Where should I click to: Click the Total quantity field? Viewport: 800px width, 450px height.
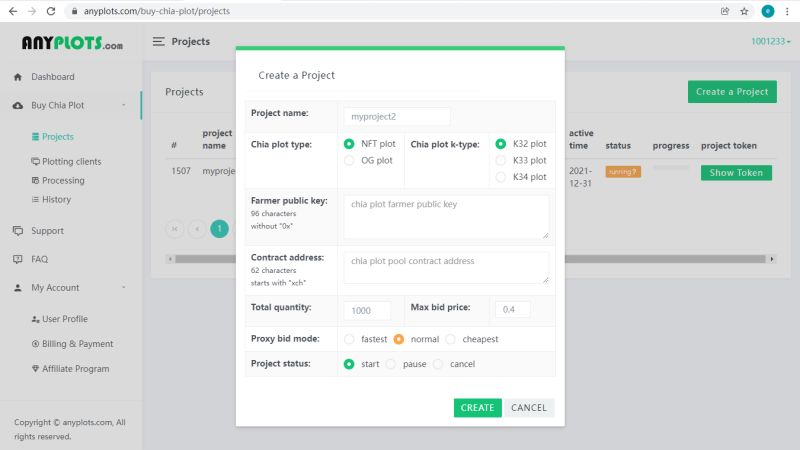[367, 310]
